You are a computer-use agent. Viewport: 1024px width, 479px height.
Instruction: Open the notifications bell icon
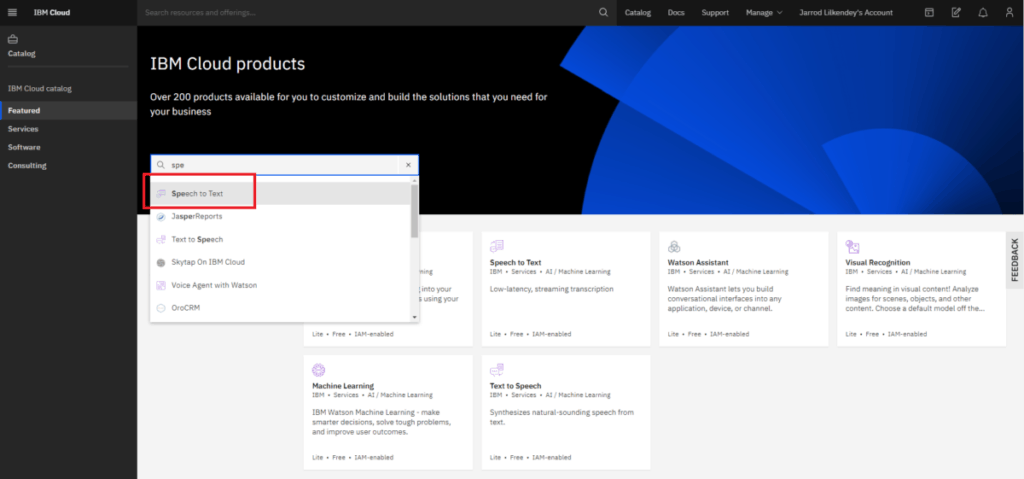983,13
